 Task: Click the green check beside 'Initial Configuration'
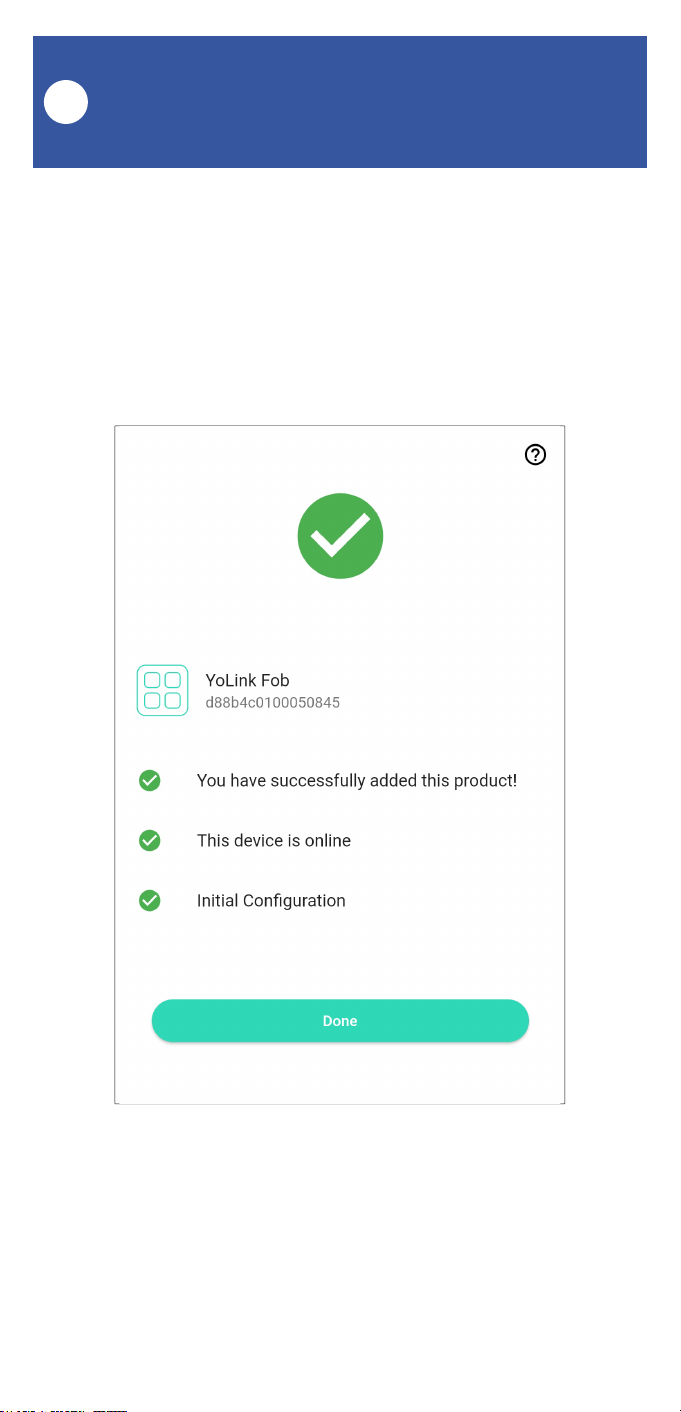(150, 901)
